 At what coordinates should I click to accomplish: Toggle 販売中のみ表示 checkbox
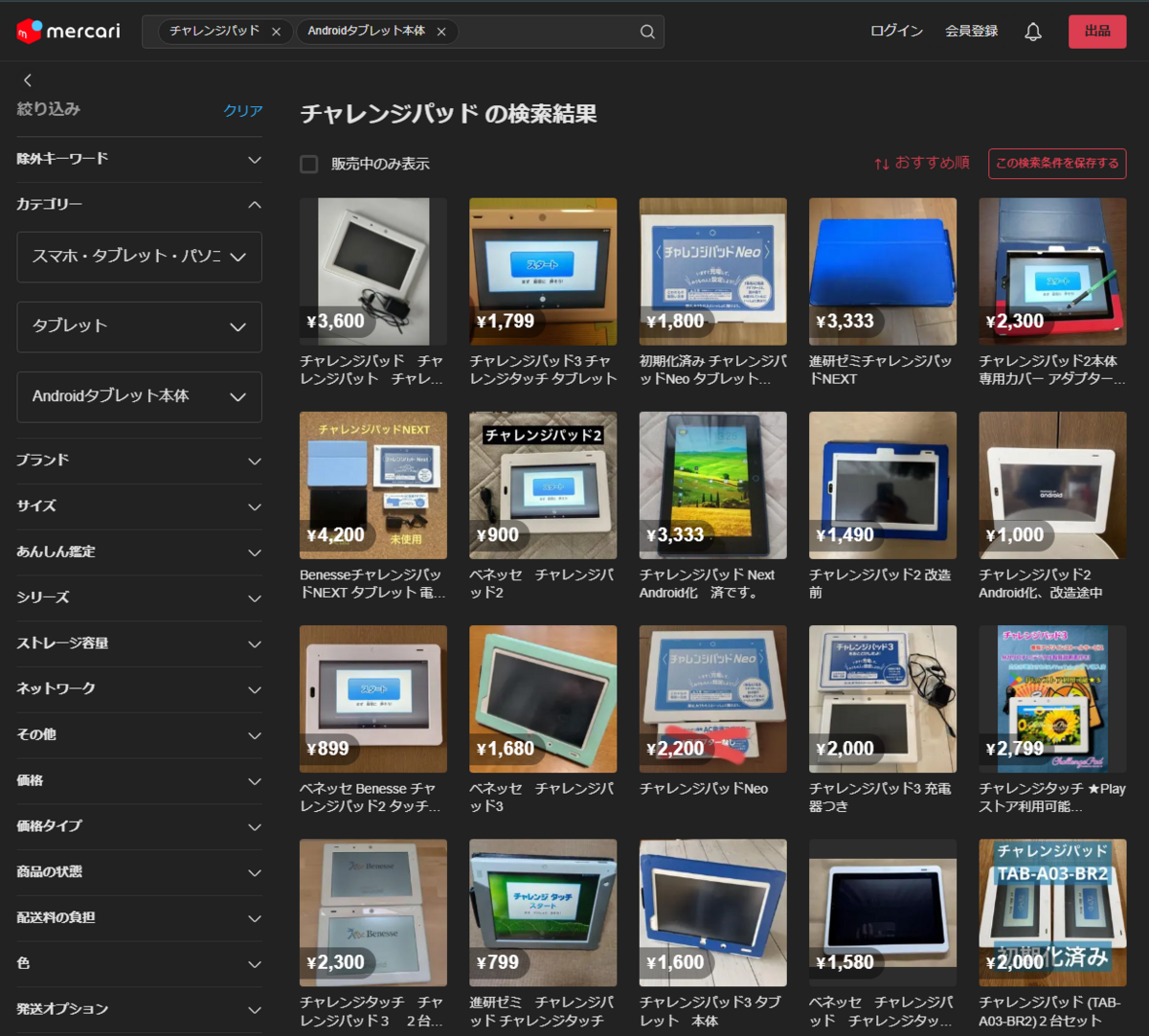click(x=309, y=164)
